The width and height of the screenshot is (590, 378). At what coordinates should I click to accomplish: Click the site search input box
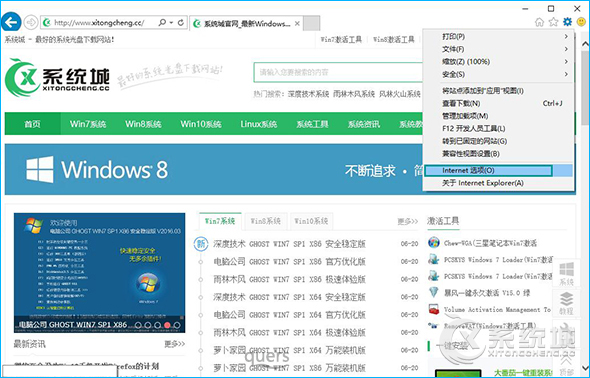[x=338, y=72]
